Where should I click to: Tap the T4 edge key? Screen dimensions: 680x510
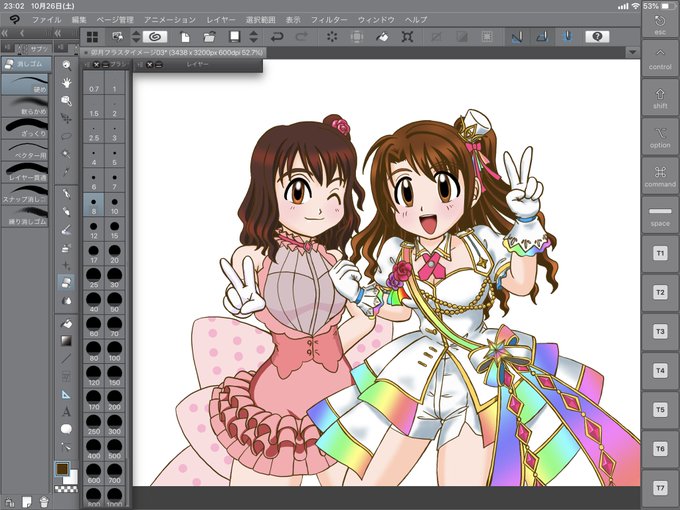tap(660, 370)
